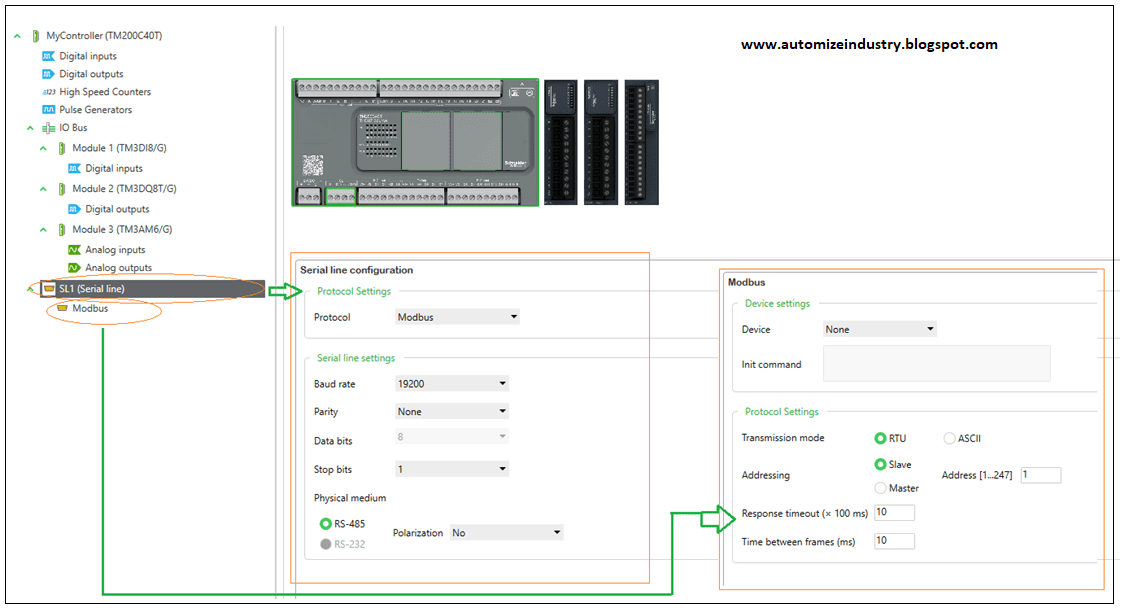Click the SL1 (Serial line) port icon
This screenshot has height=611, width=1121.
coord(49,289)
